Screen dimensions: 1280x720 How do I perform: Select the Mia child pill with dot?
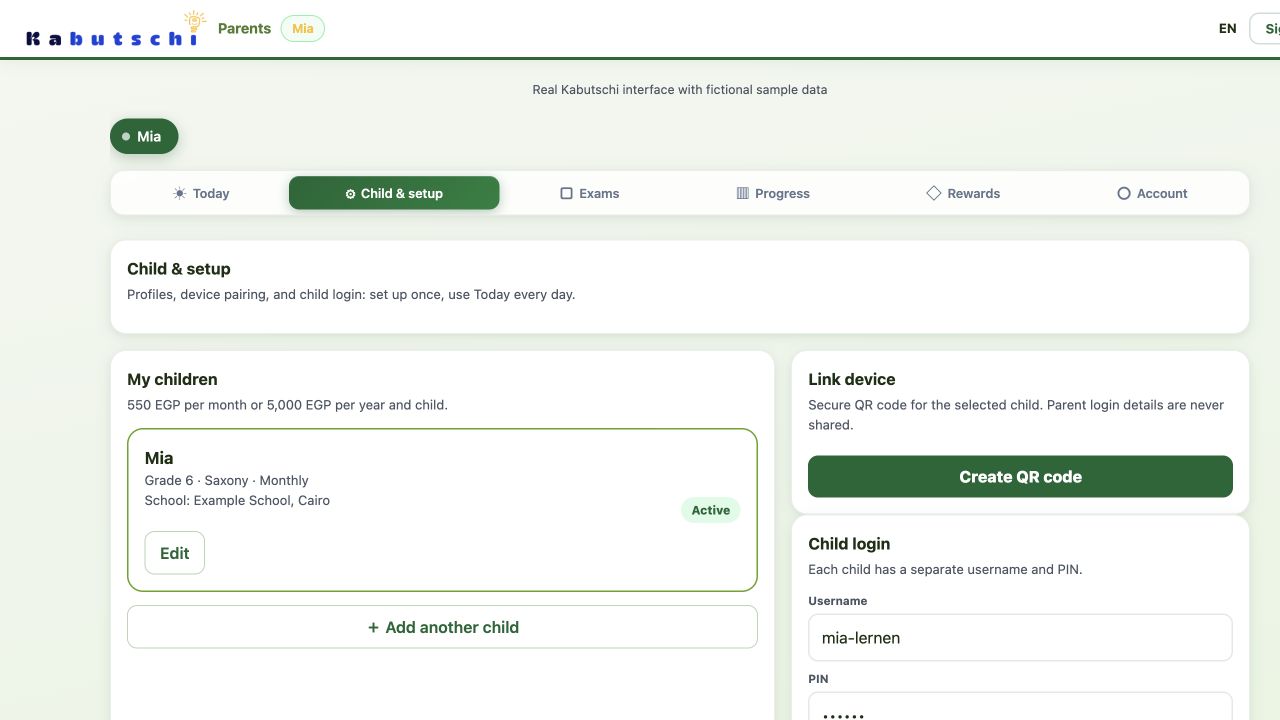pyautogui.click(x=144, y=136)
